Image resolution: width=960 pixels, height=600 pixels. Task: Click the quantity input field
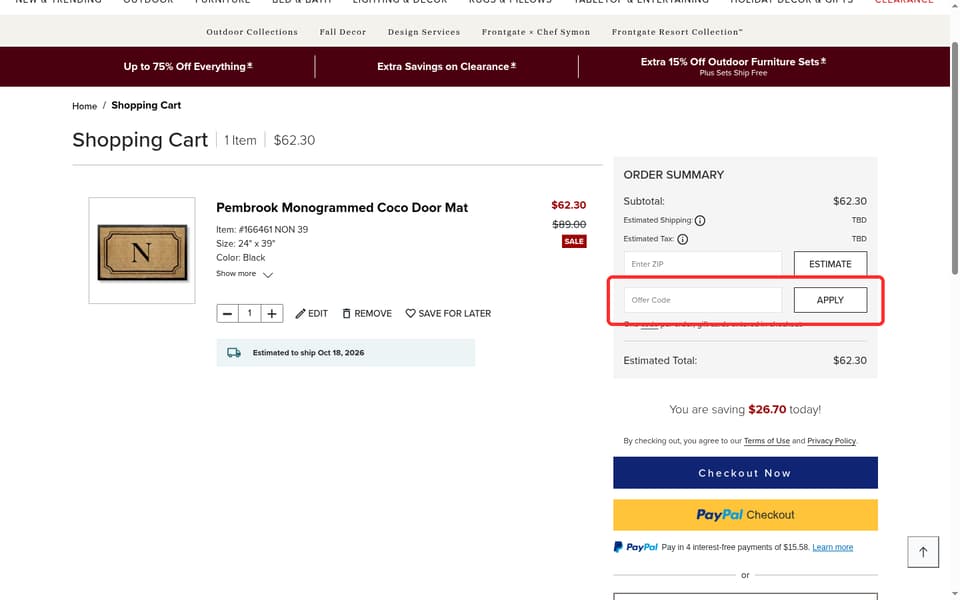(250, 313)
